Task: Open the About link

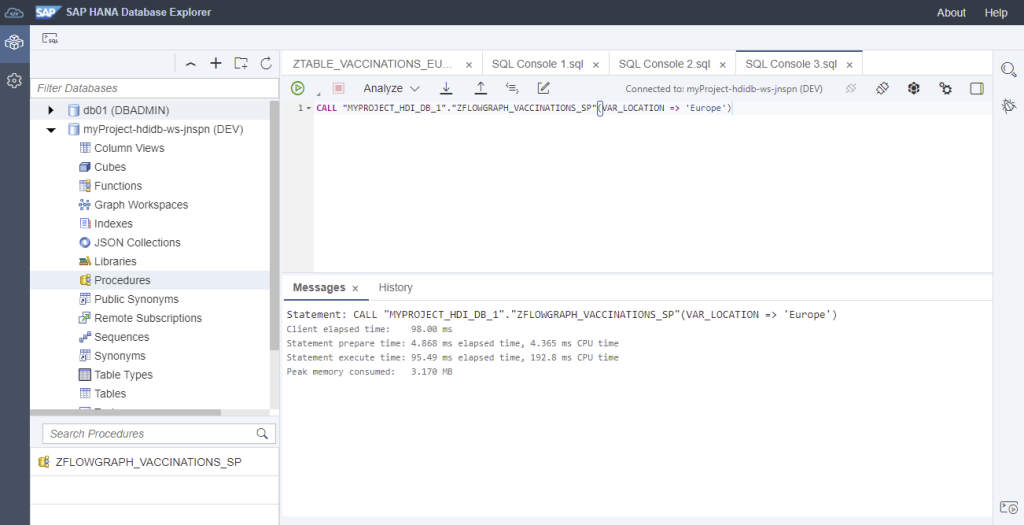Action: tap(951, 12)
